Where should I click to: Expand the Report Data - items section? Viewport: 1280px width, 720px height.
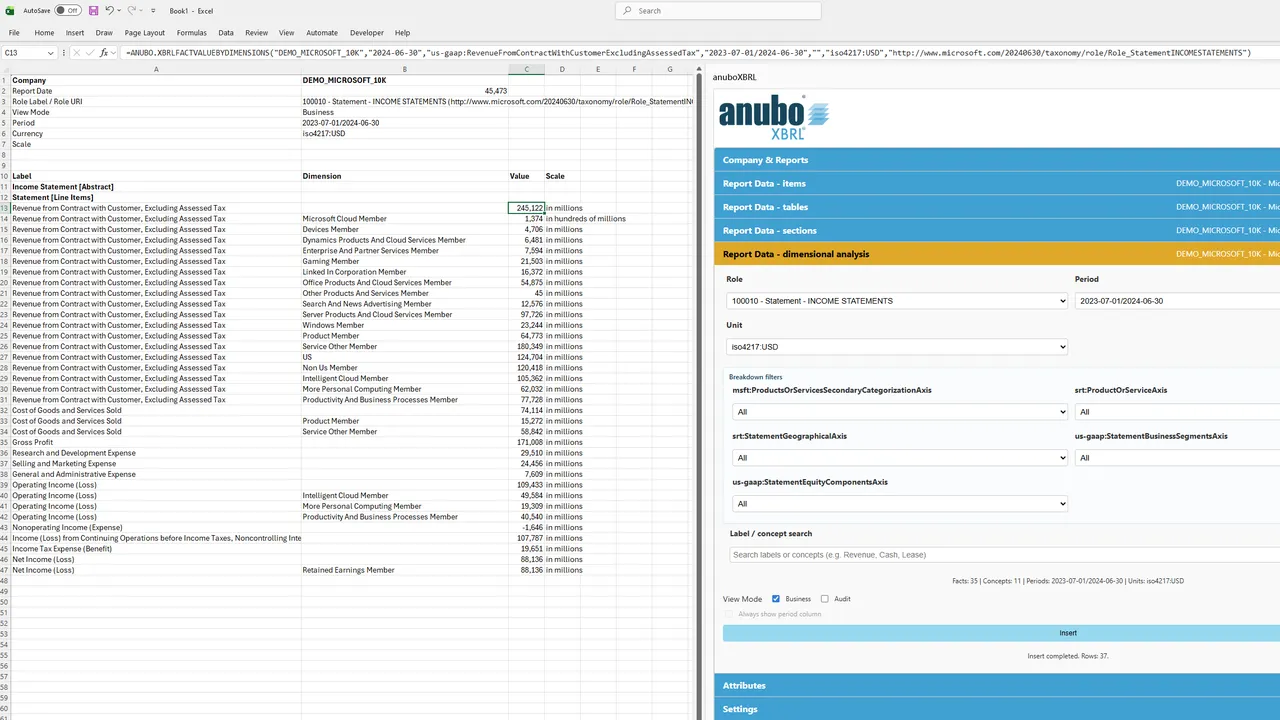pyautogui.click(x=997, y=183)
